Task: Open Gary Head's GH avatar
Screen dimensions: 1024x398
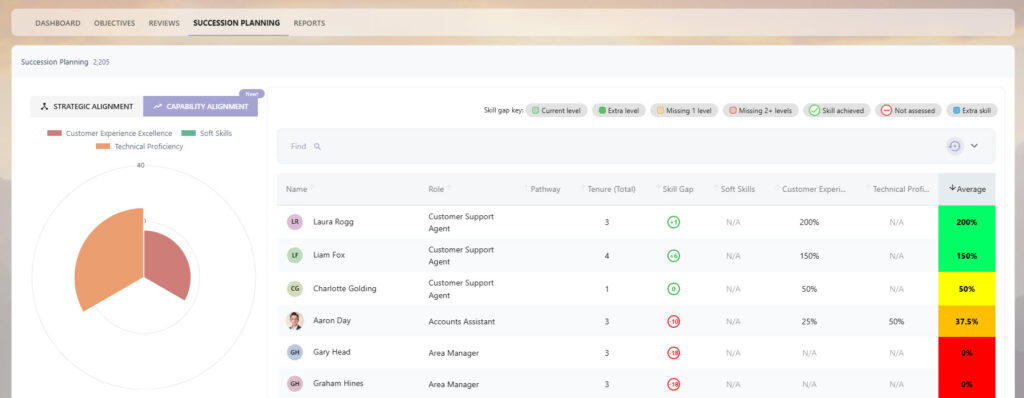Action: [295, 352]
